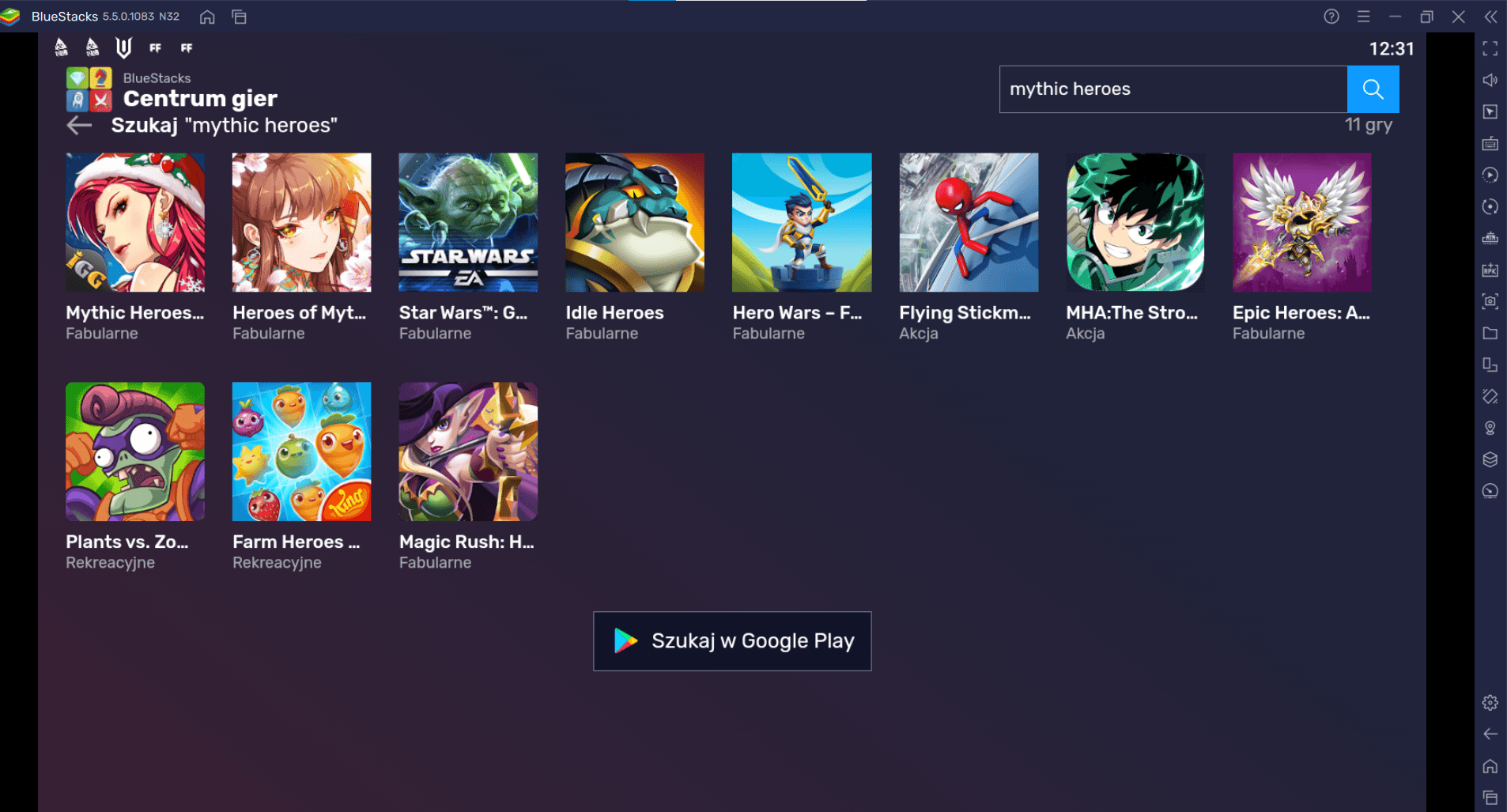Open Idle Heroes game thumbnail
This screenshot has height=812, width=1507.
[635, 222]
